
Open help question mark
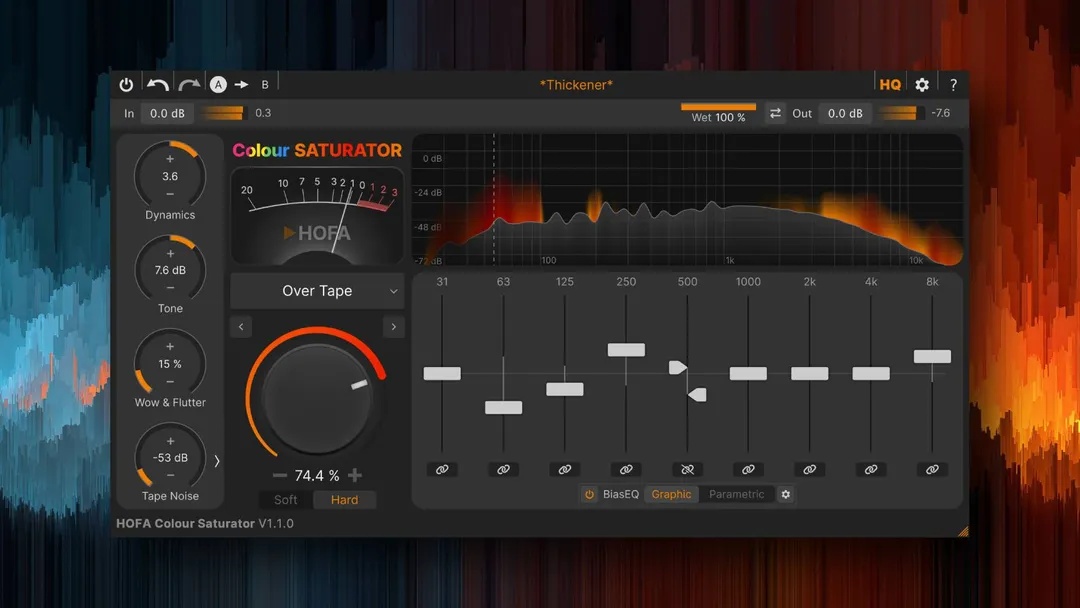(x=953, y=85)
